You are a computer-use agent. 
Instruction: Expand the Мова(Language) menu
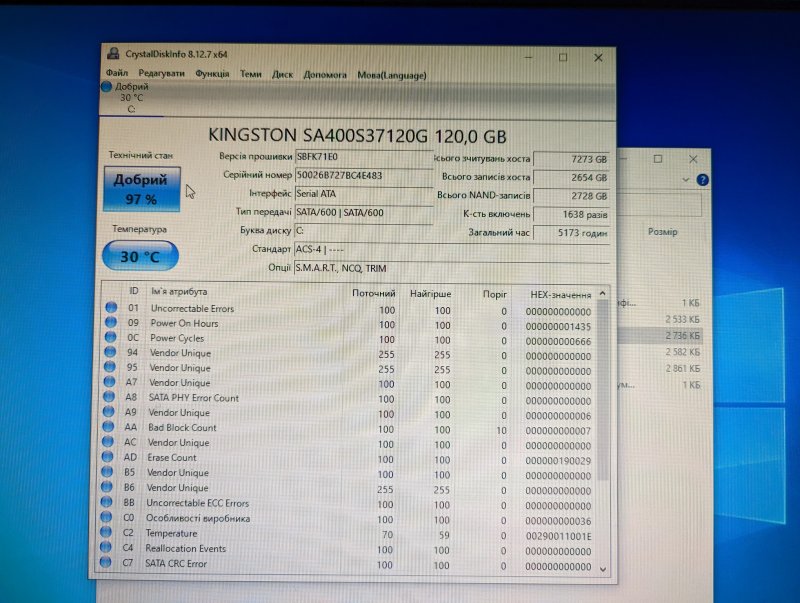pyautogui.click(x=391, y=75)
